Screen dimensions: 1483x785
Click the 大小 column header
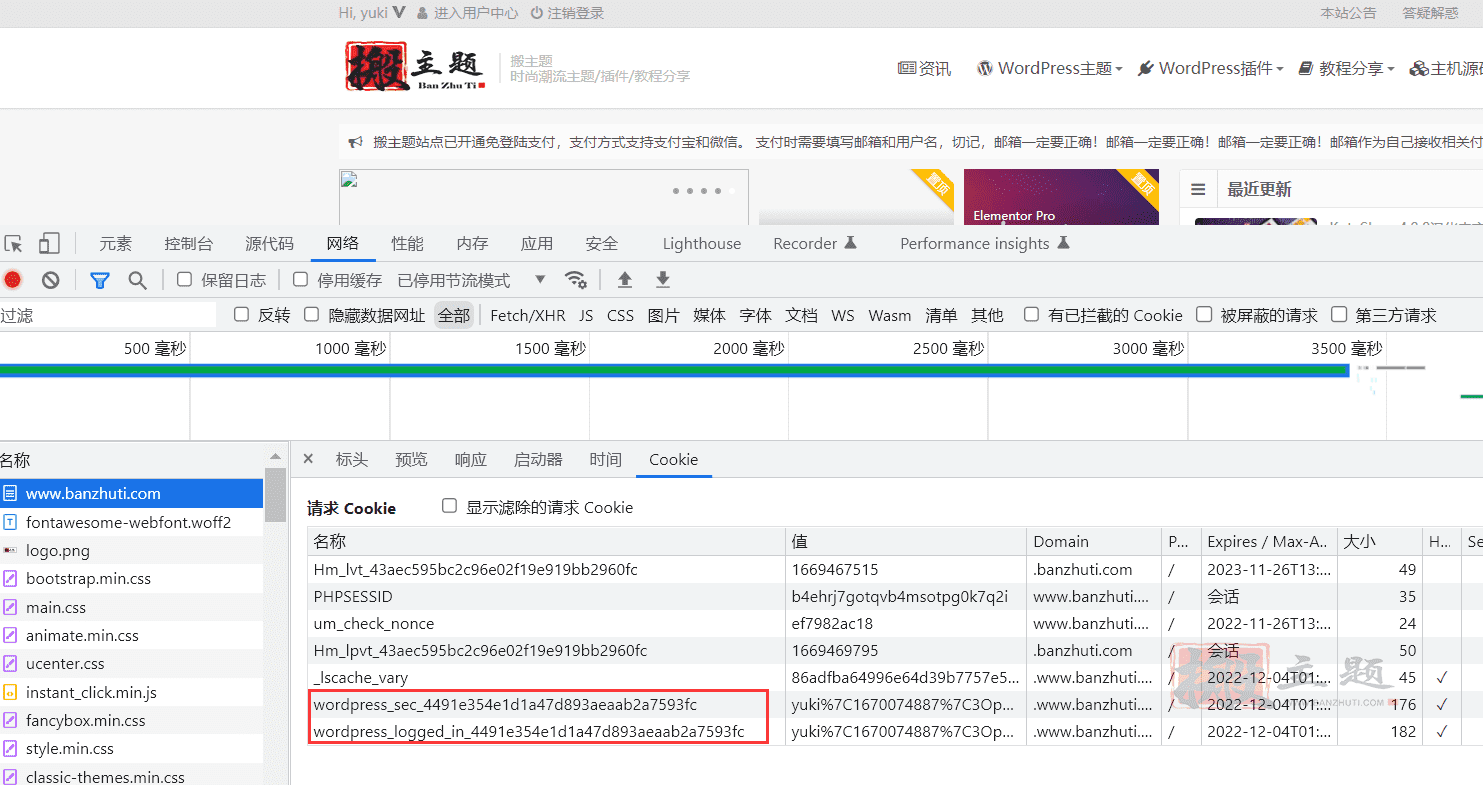(x=1379, y=541)
